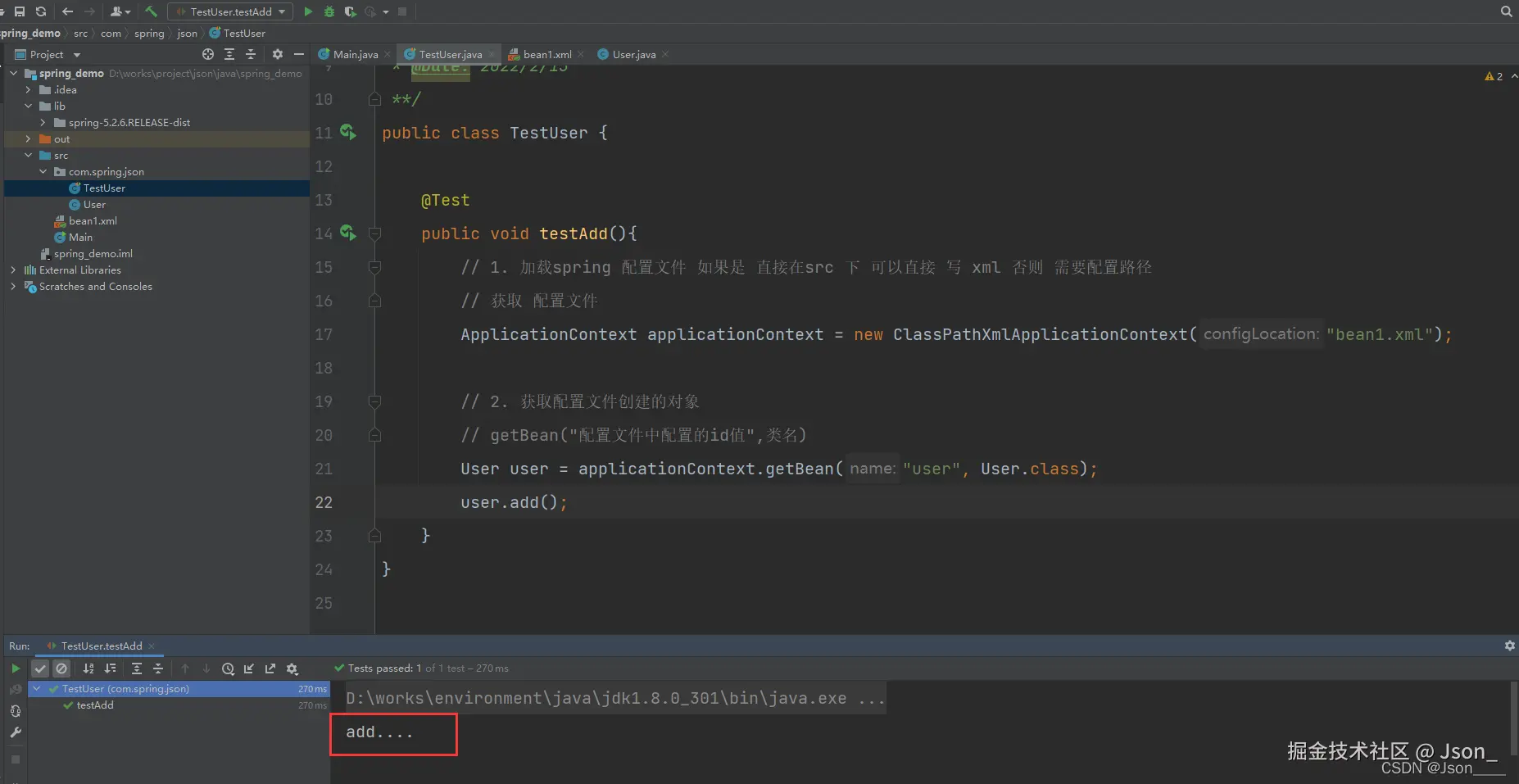1519x784 pixels.
Task: Select the TestUser.testAdd Run tab
Action: coord(101,646)
